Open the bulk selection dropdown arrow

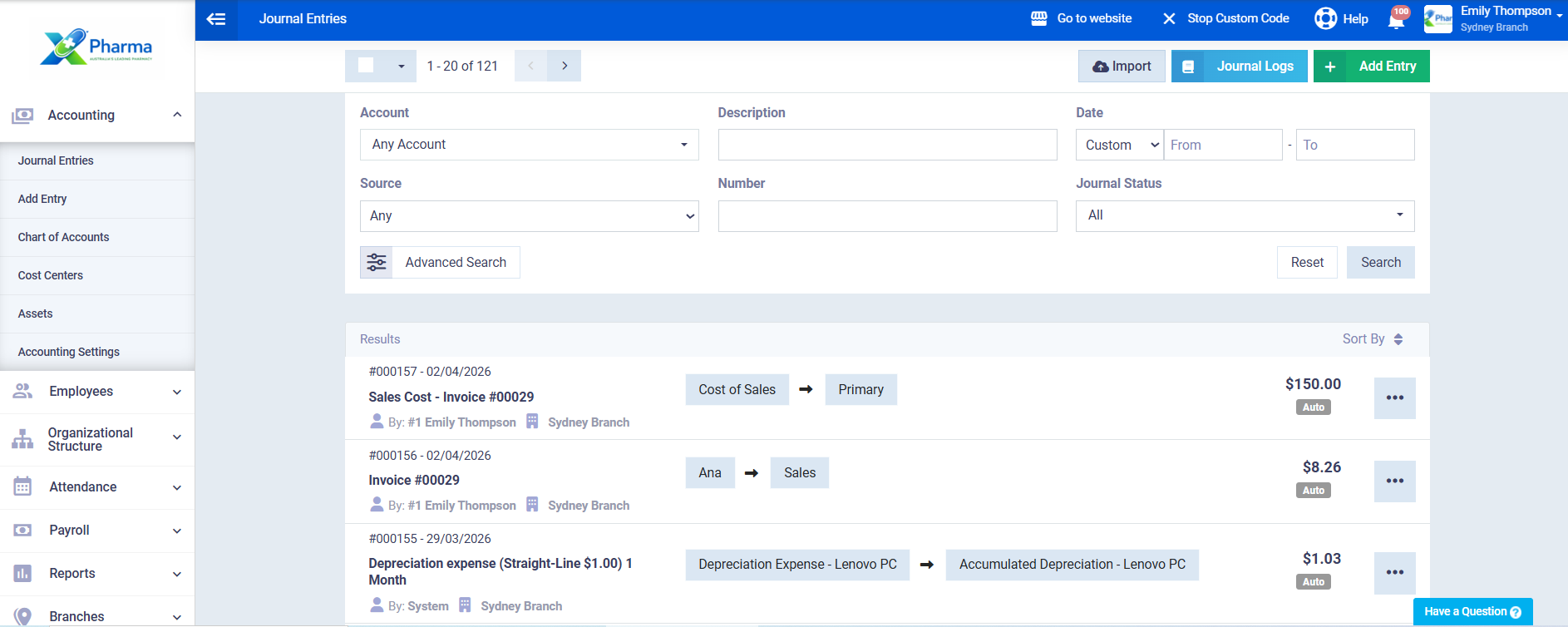pyautogui.click(x=402, y=66)
